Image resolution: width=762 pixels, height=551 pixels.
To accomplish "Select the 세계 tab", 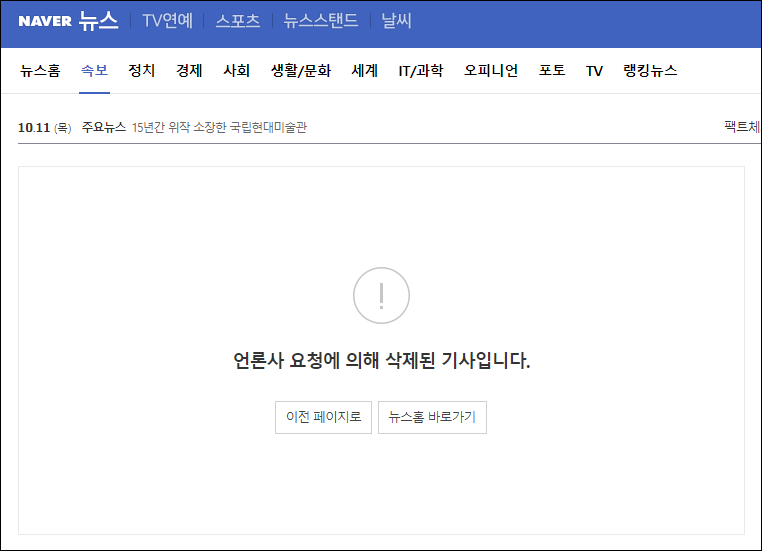I will point(364,71).
